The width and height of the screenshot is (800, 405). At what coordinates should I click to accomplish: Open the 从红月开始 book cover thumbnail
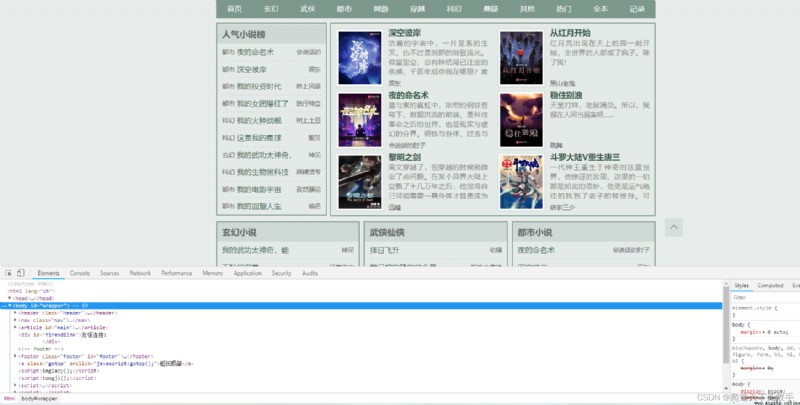click(521, 57)
